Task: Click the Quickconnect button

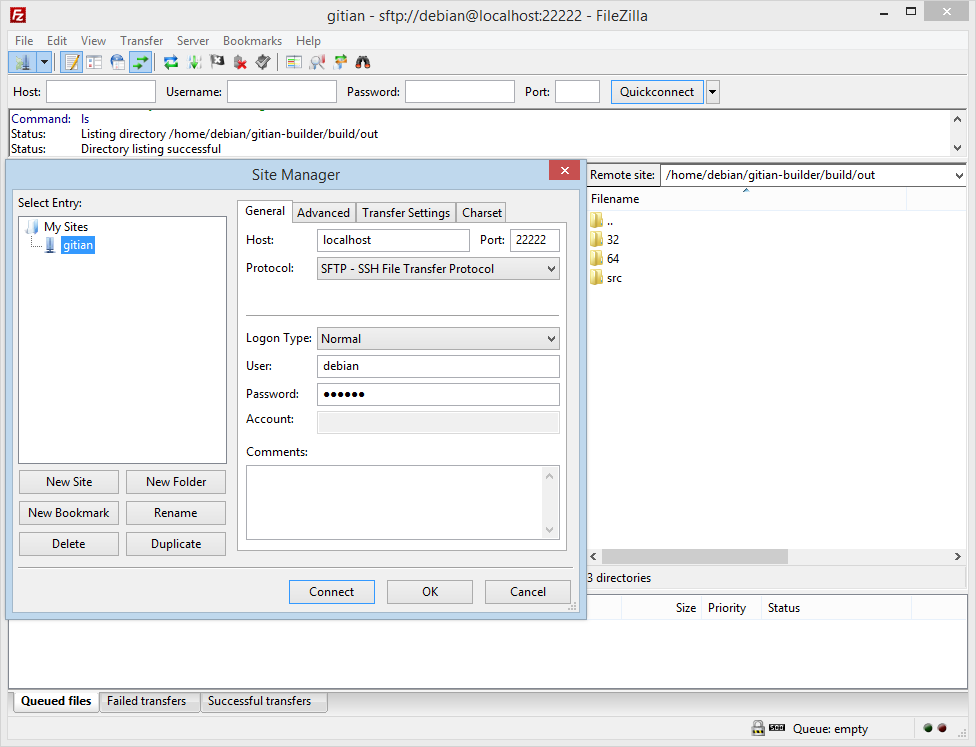Action: pyautogui.click(x=657, y=92)
